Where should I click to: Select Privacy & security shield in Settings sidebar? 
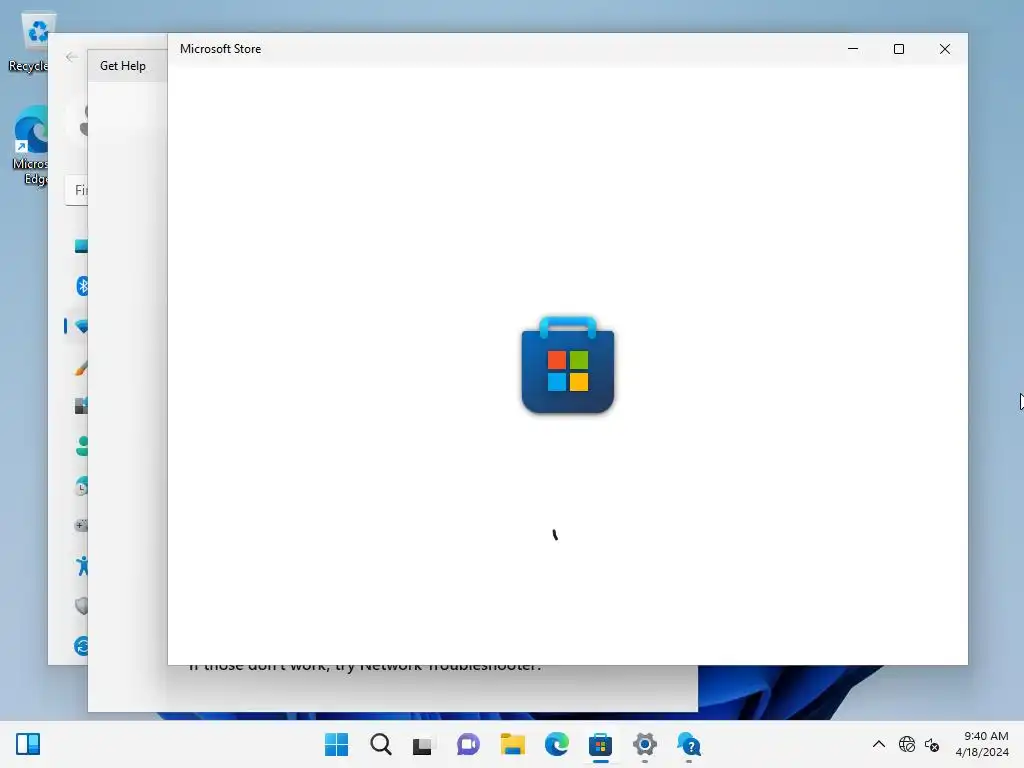[81, 606]
